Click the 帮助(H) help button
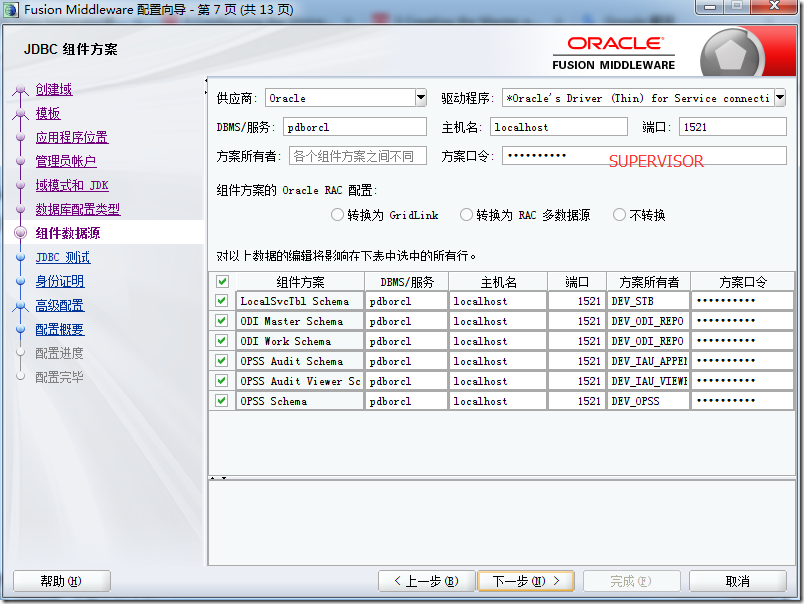Viewport: 804px width, 604px height. (62, 581)
